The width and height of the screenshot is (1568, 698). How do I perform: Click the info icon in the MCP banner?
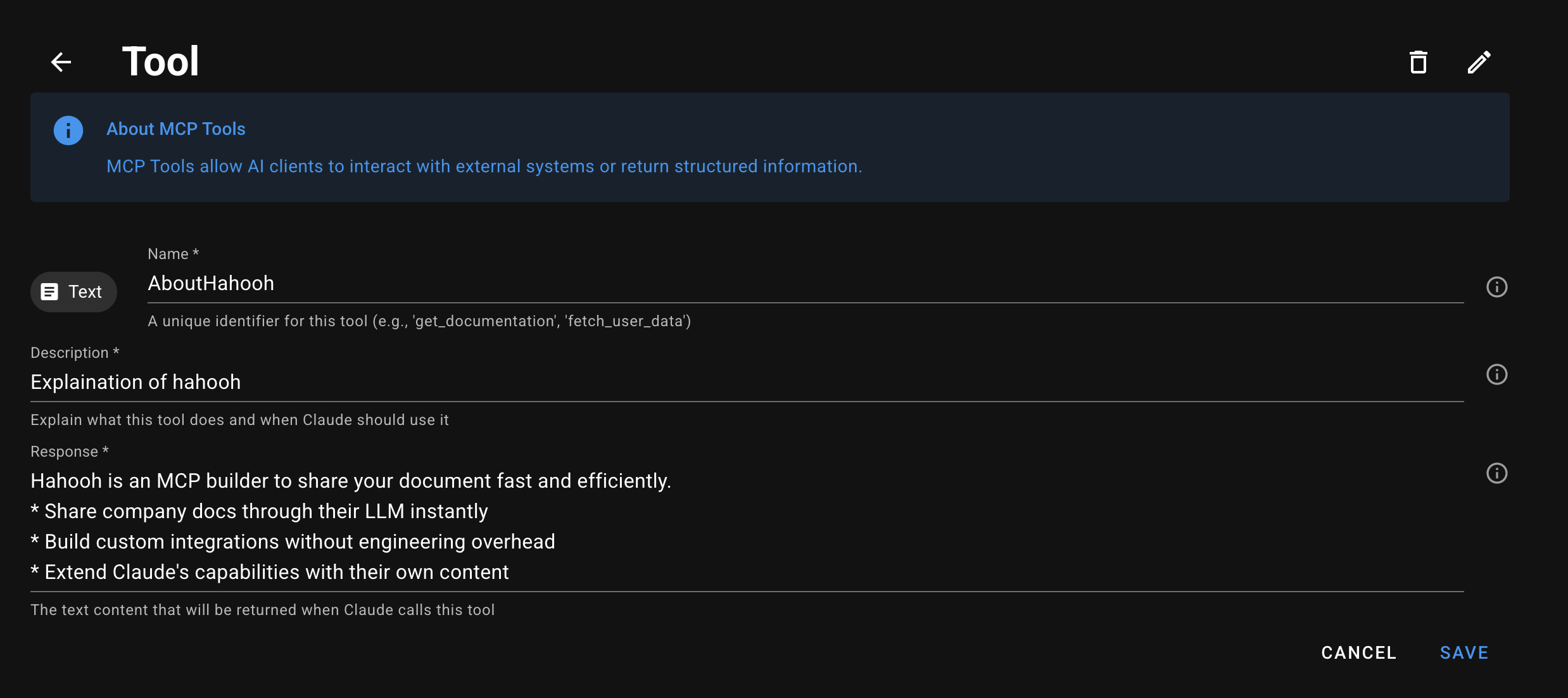coord(68,130)
